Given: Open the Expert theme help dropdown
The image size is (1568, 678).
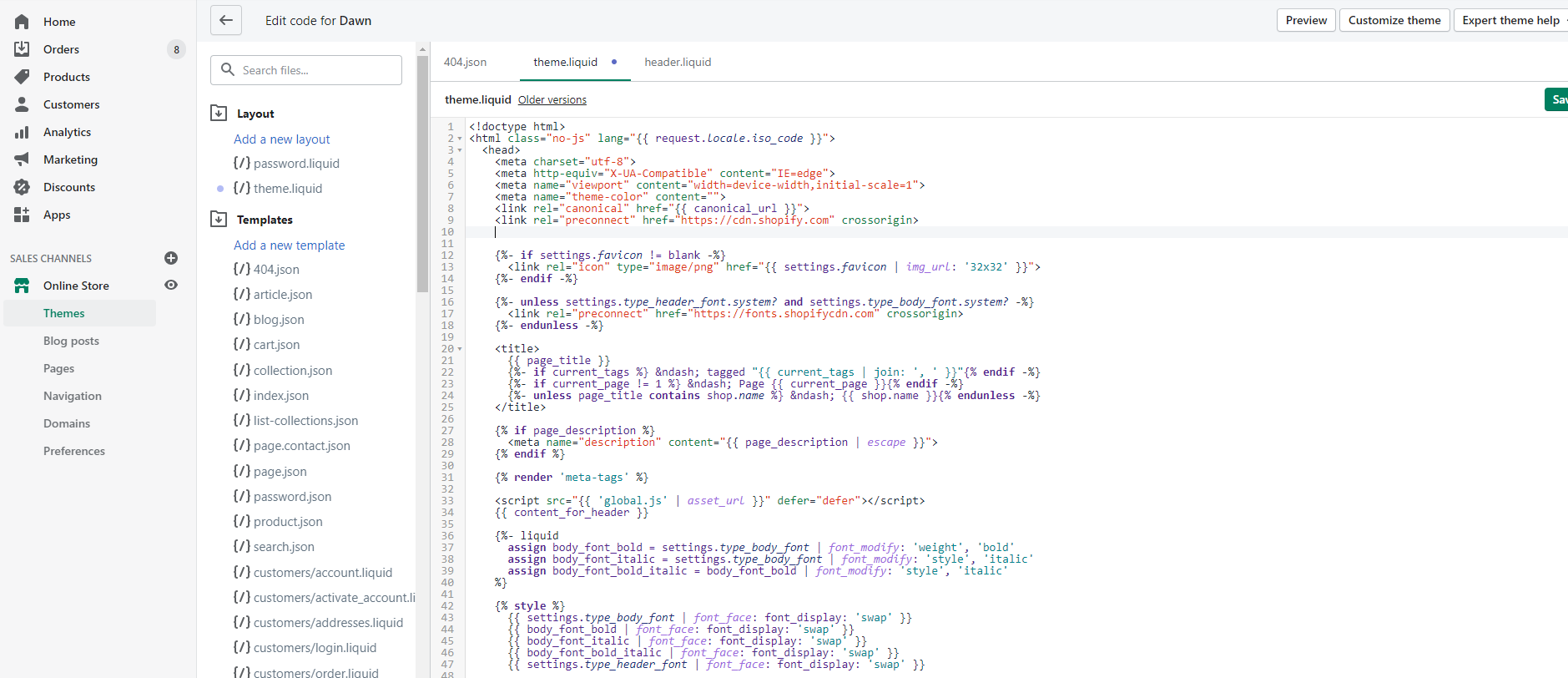Looking at the screenshot, I should coord(1511,20).
